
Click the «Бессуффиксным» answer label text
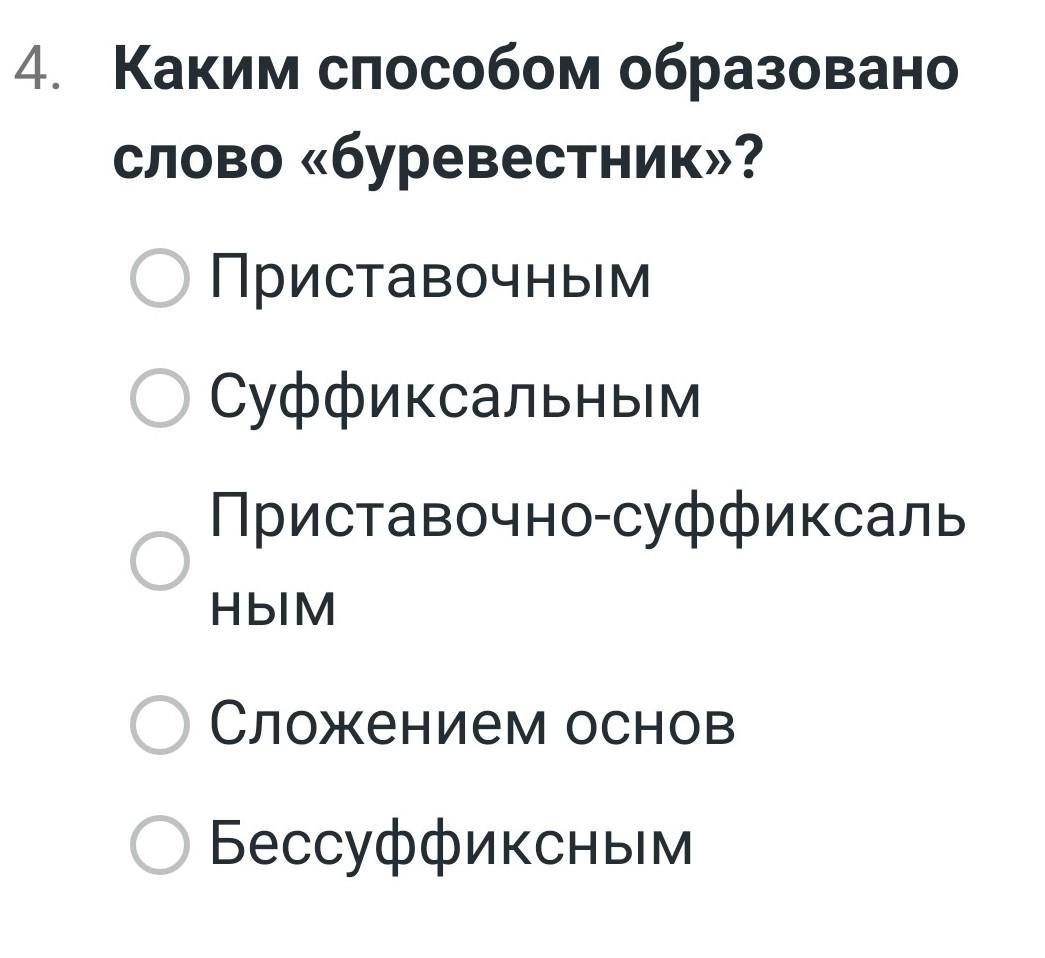click(451, 847)
